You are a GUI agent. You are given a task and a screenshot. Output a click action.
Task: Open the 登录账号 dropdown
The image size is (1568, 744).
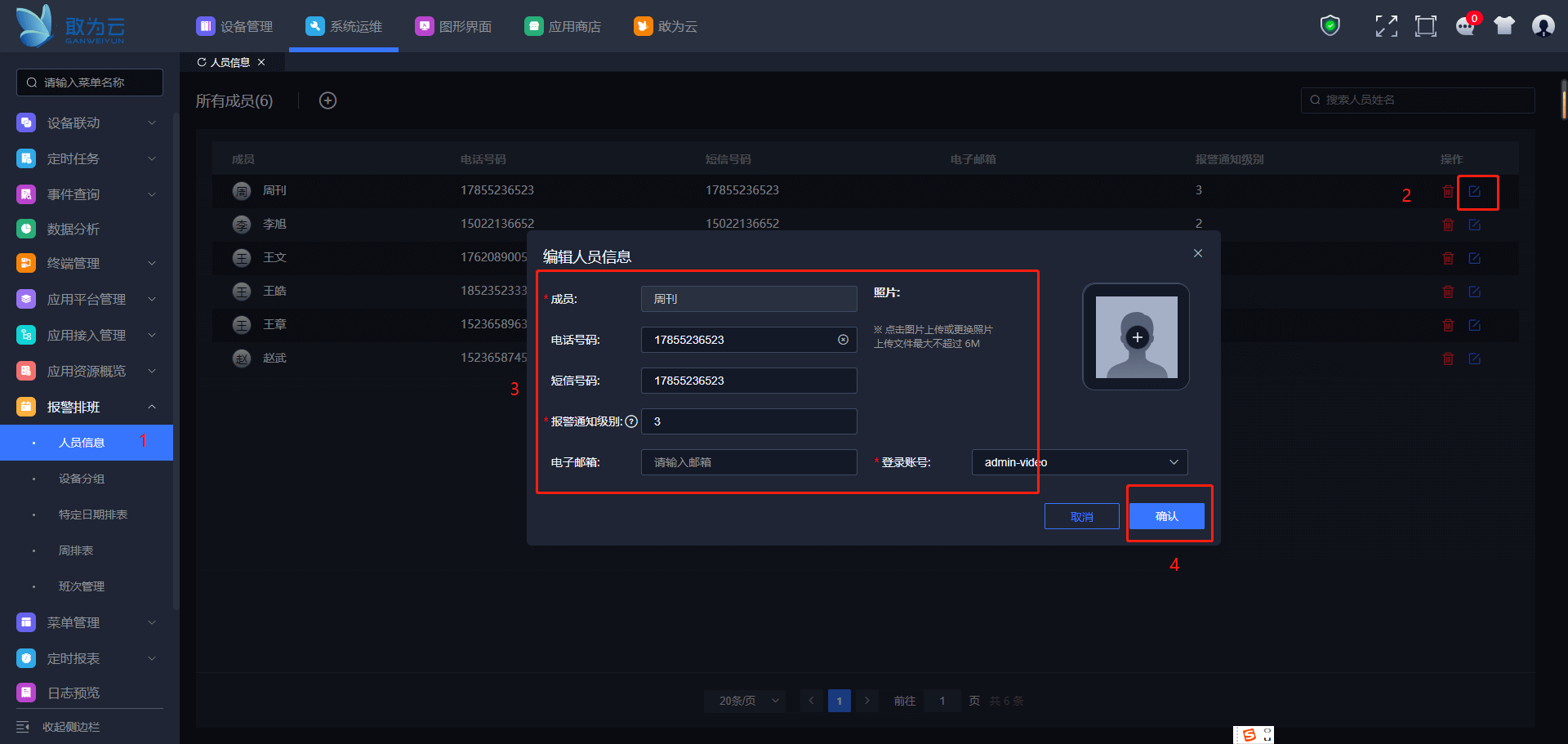[x=1080, y=462]
